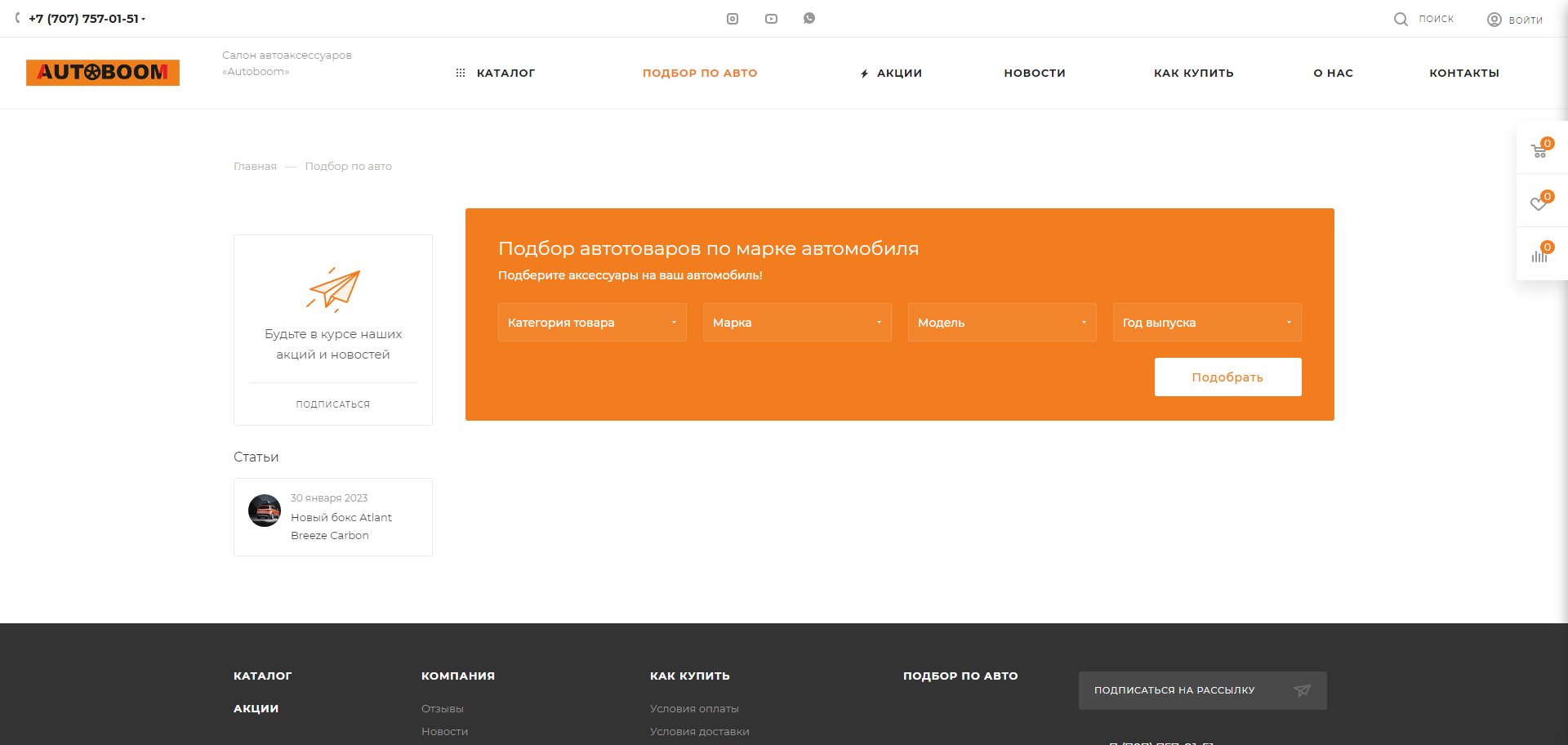
Task: Open footer Подбор по авто link
Action: [960, 676]
